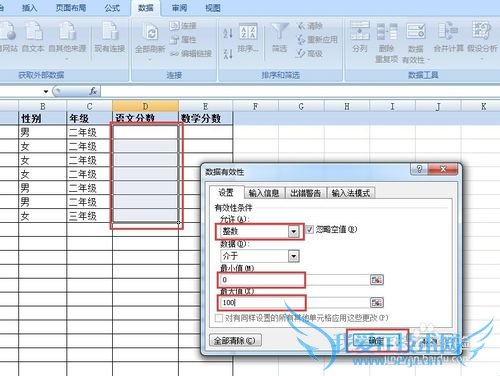Expand the Name Box dropdown arrow
Screen dimensions: 500x376
pos(46,91)
